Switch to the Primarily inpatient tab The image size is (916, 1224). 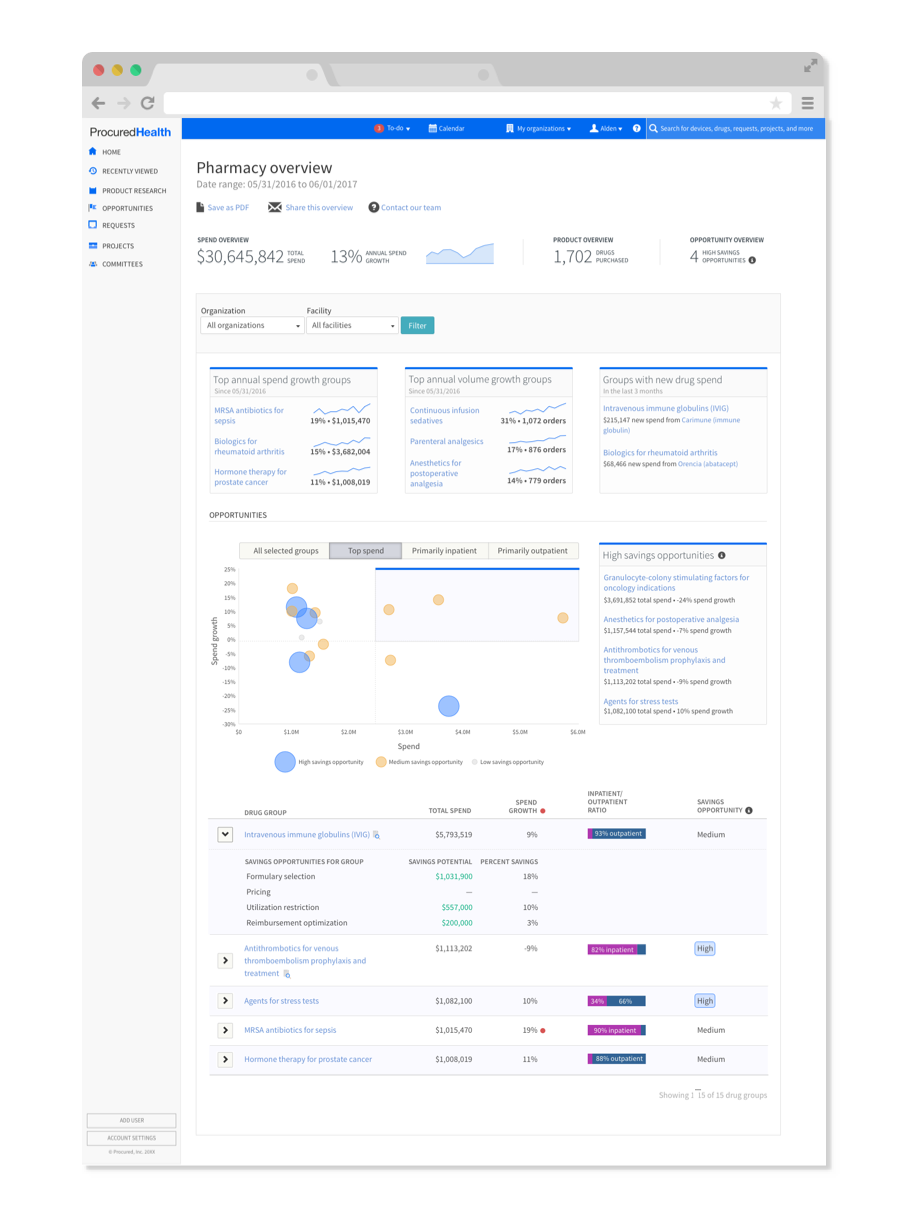[445, 551]
